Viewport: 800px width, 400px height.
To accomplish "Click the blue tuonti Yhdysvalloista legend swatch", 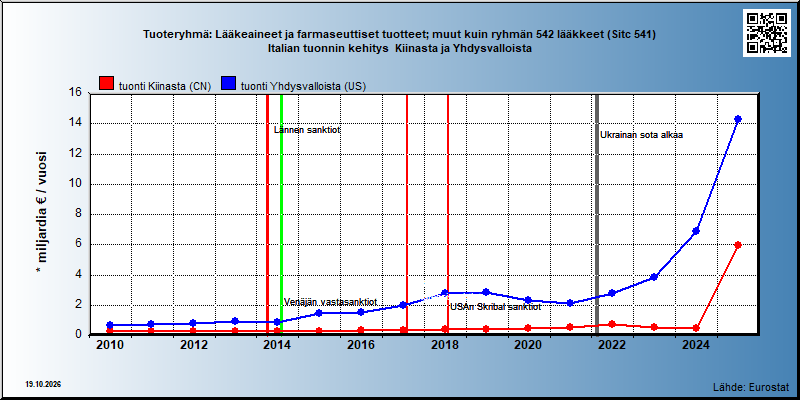I will [x=228, y=84].
